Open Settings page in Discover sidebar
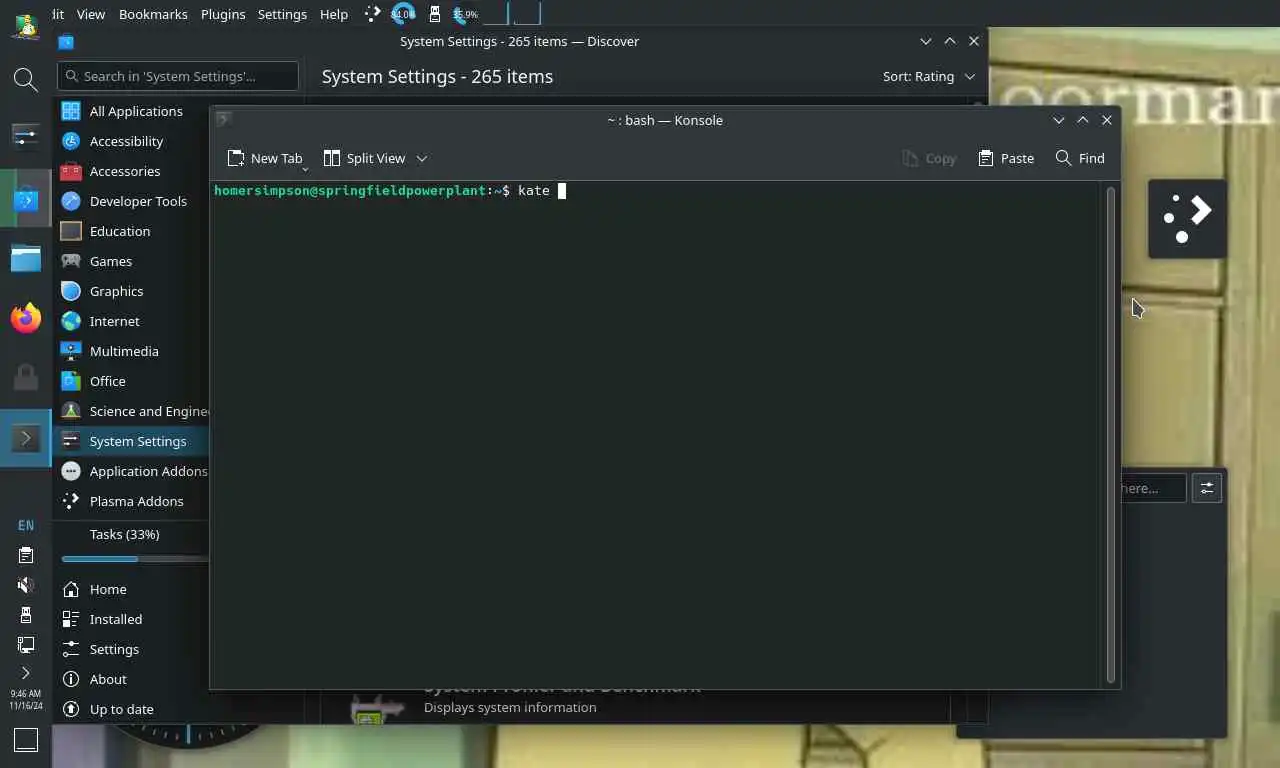Viewport: 1280px width, 768px height. coord(131,649)
